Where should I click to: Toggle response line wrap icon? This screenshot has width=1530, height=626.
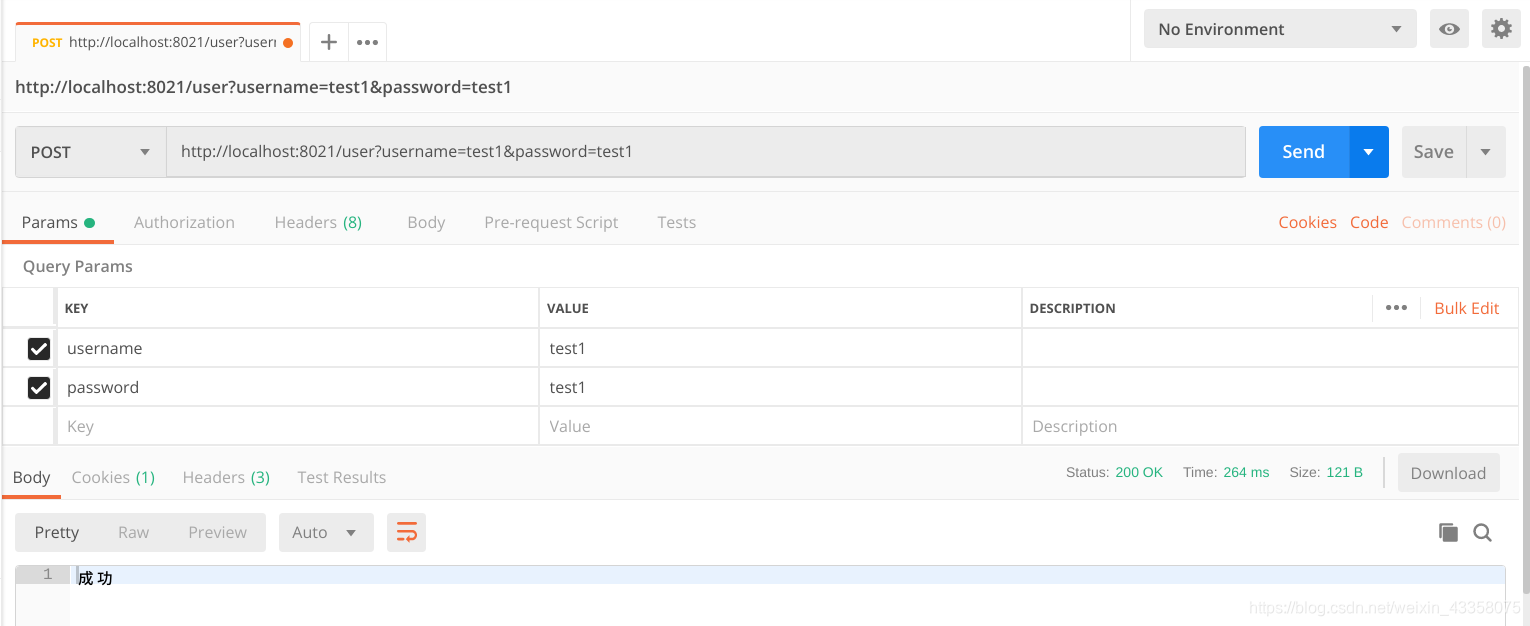(407, 532)
